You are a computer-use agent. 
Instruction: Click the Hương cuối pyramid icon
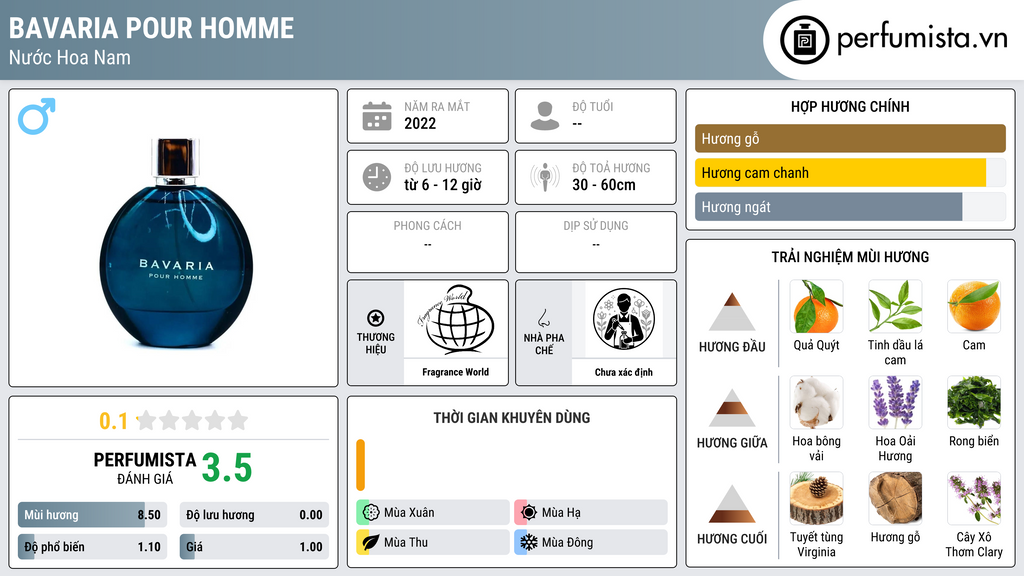tap(732, 504)
